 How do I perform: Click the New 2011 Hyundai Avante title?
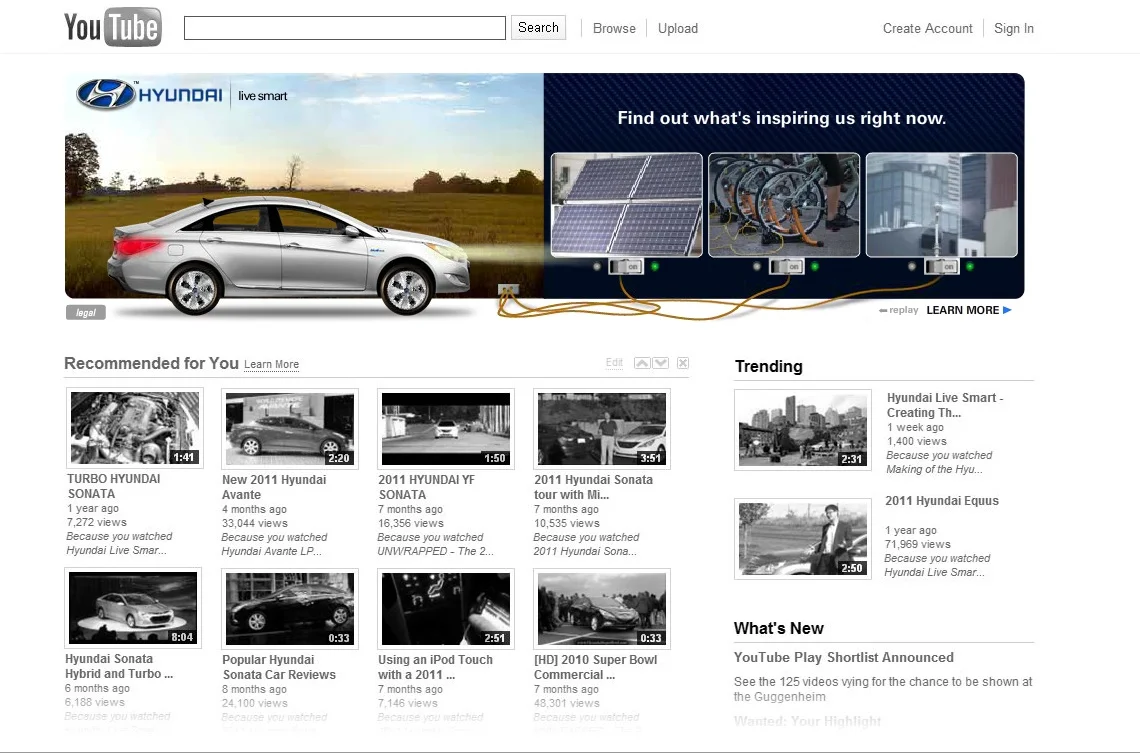point(274,487)
